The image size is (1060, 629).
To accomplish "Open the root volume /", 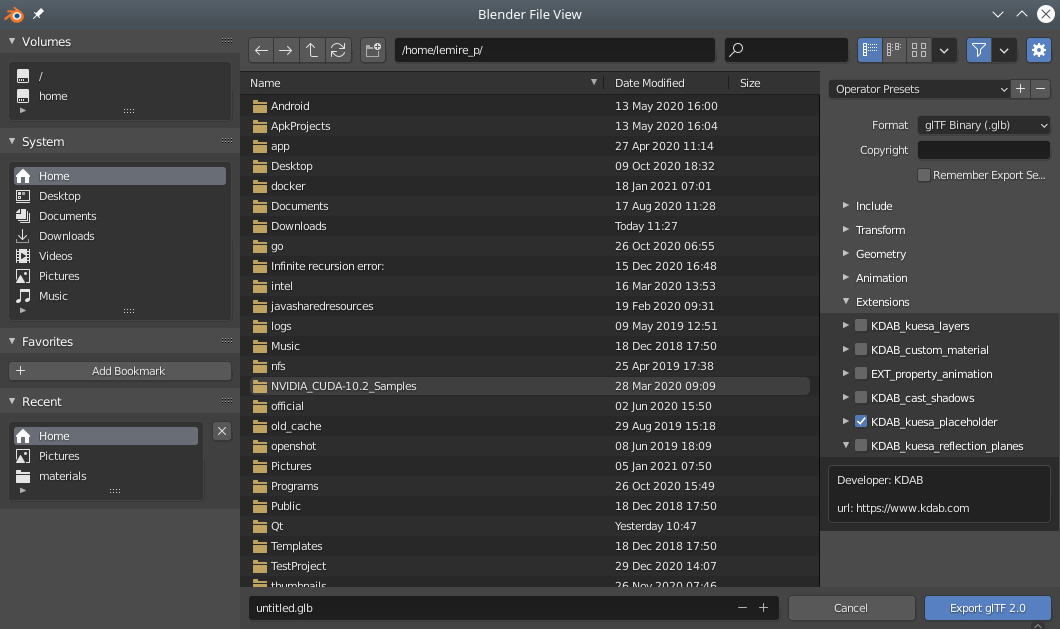I will (x=120, y=76).
